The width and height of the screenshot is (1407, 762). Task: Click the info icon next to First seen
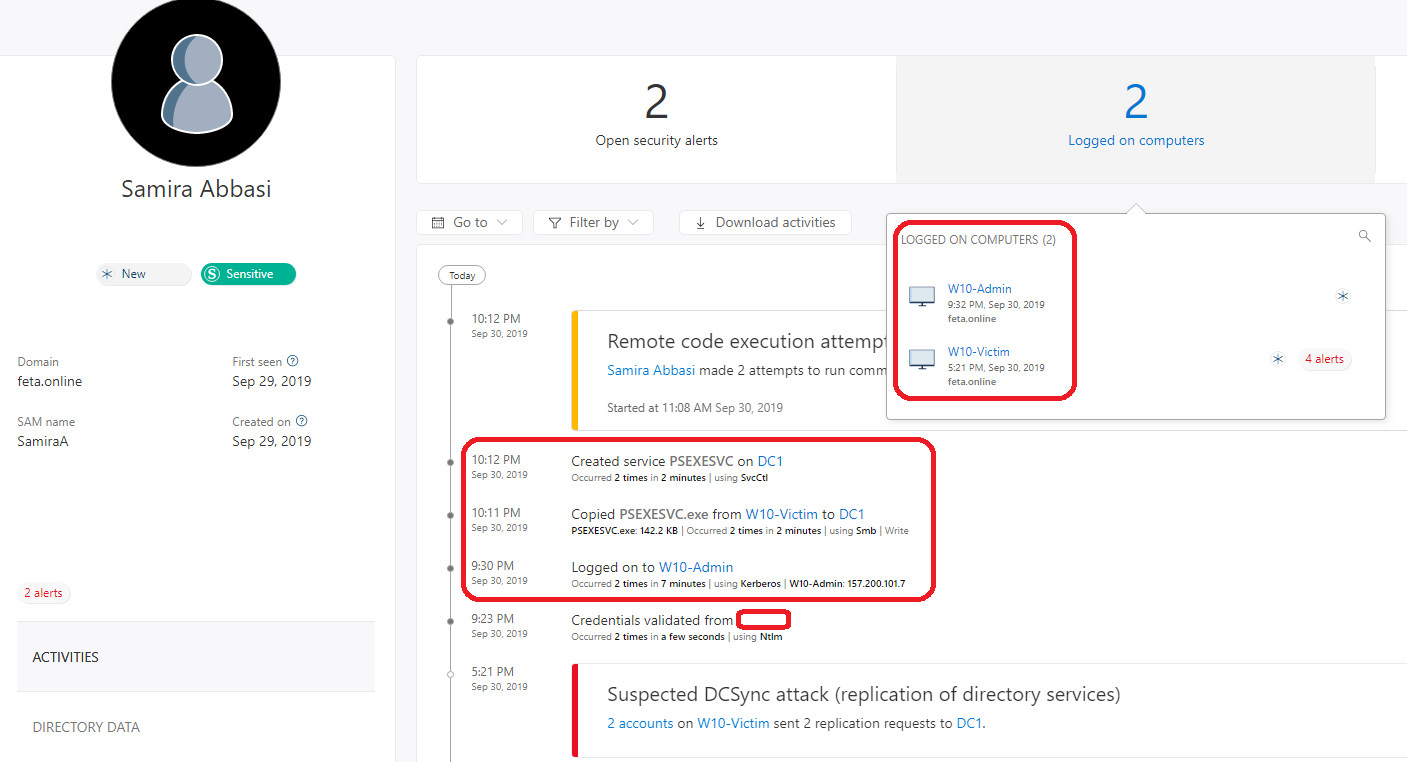point(293,361)
